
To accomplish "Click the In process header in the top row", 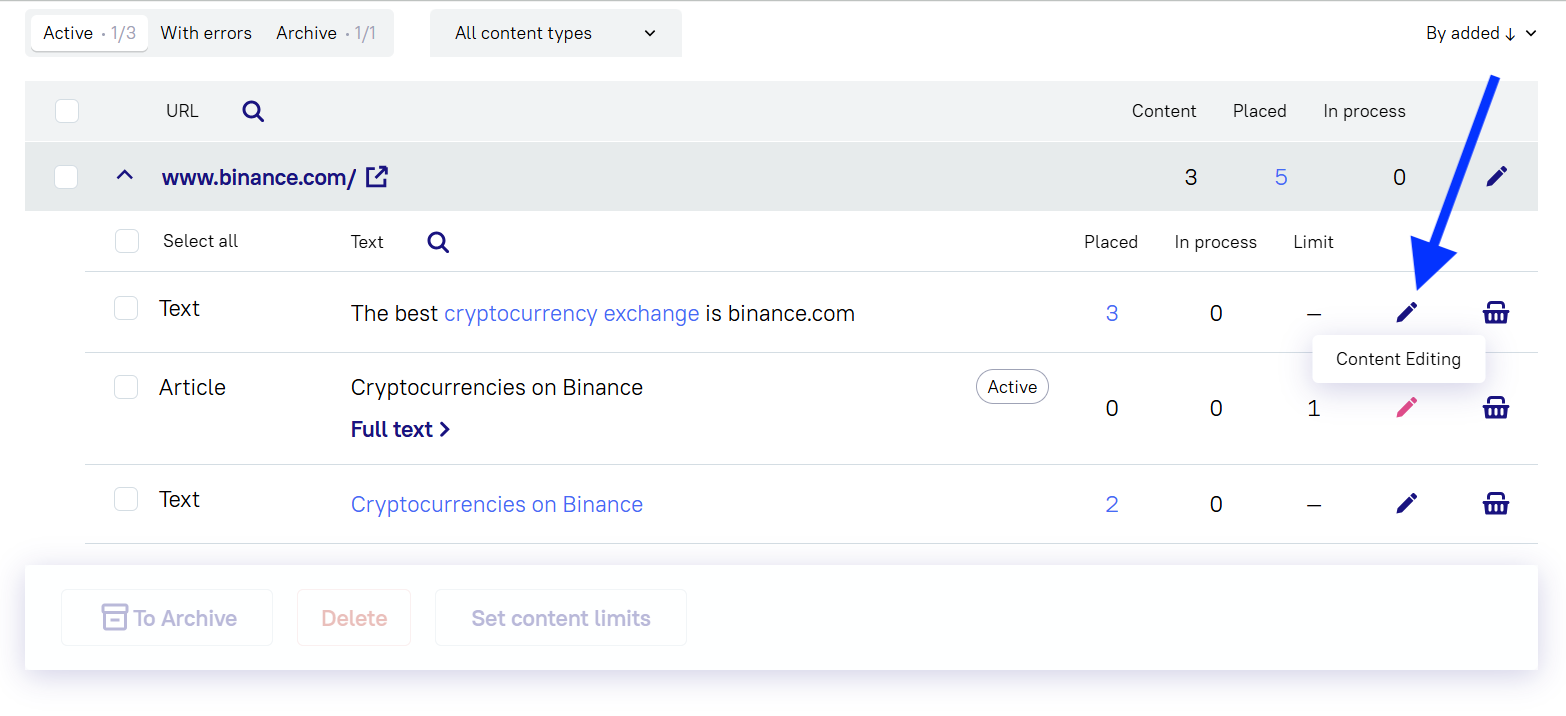I will [1364, 111].
